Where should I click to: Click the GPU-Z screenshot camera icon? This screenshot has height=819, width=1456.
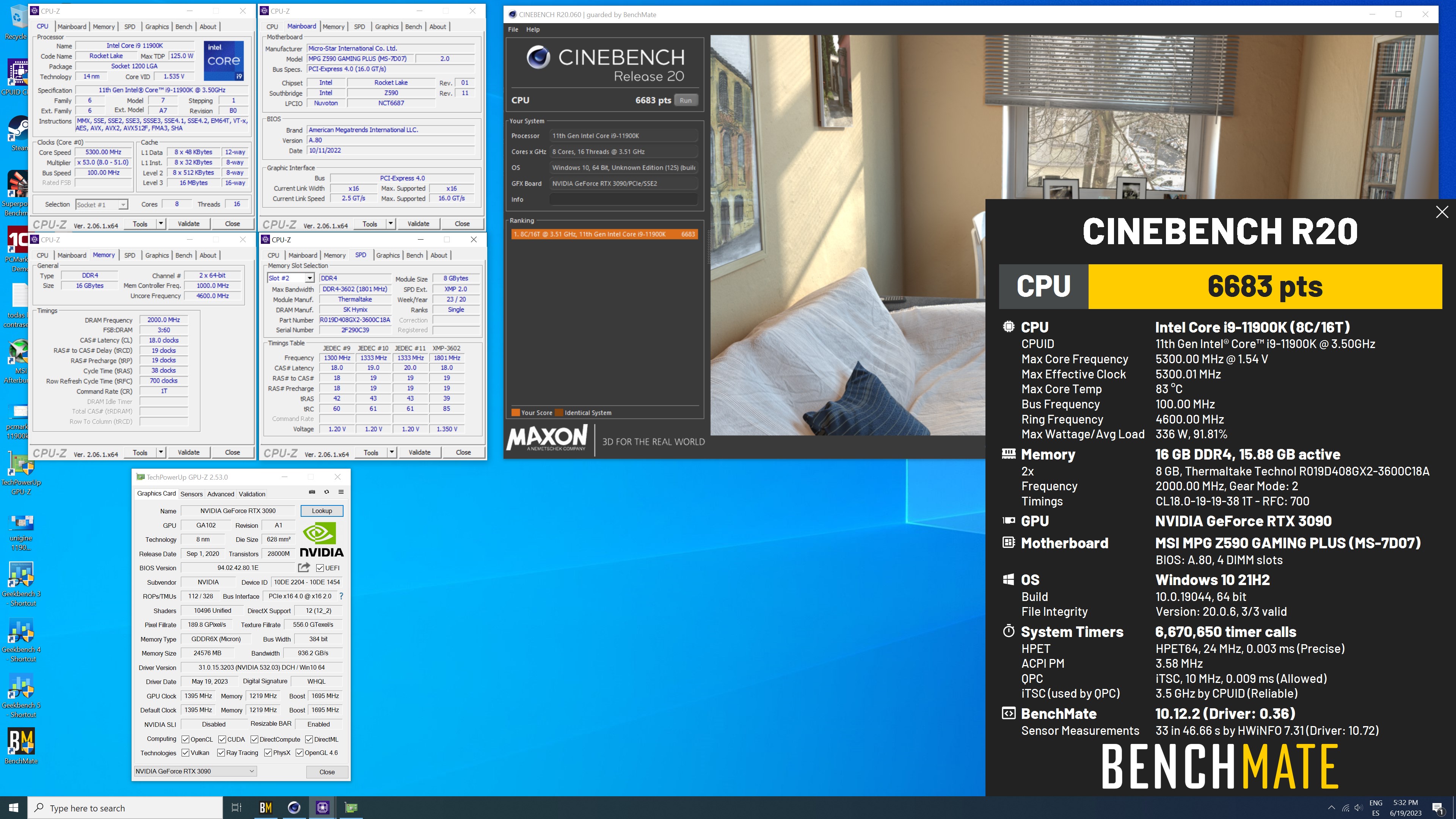tap(312, 492)
